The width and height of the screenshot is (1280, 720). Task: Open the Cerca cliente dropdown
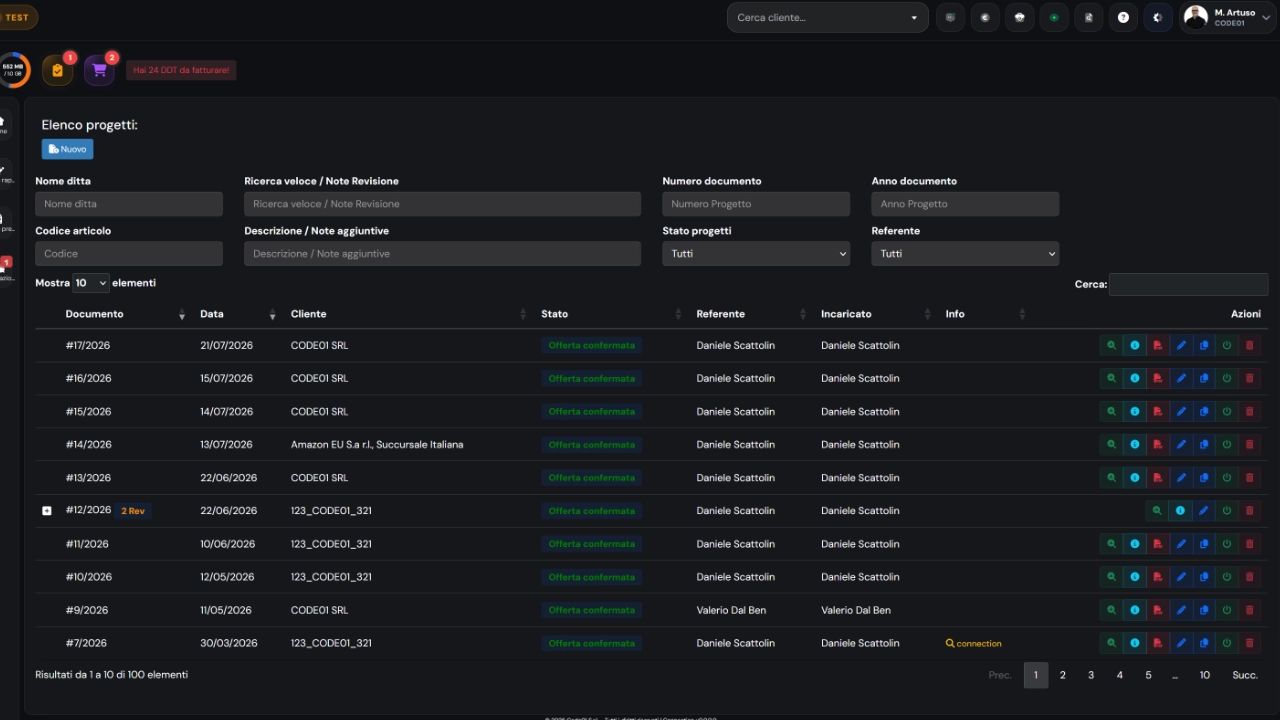click(x=827, y=17)
